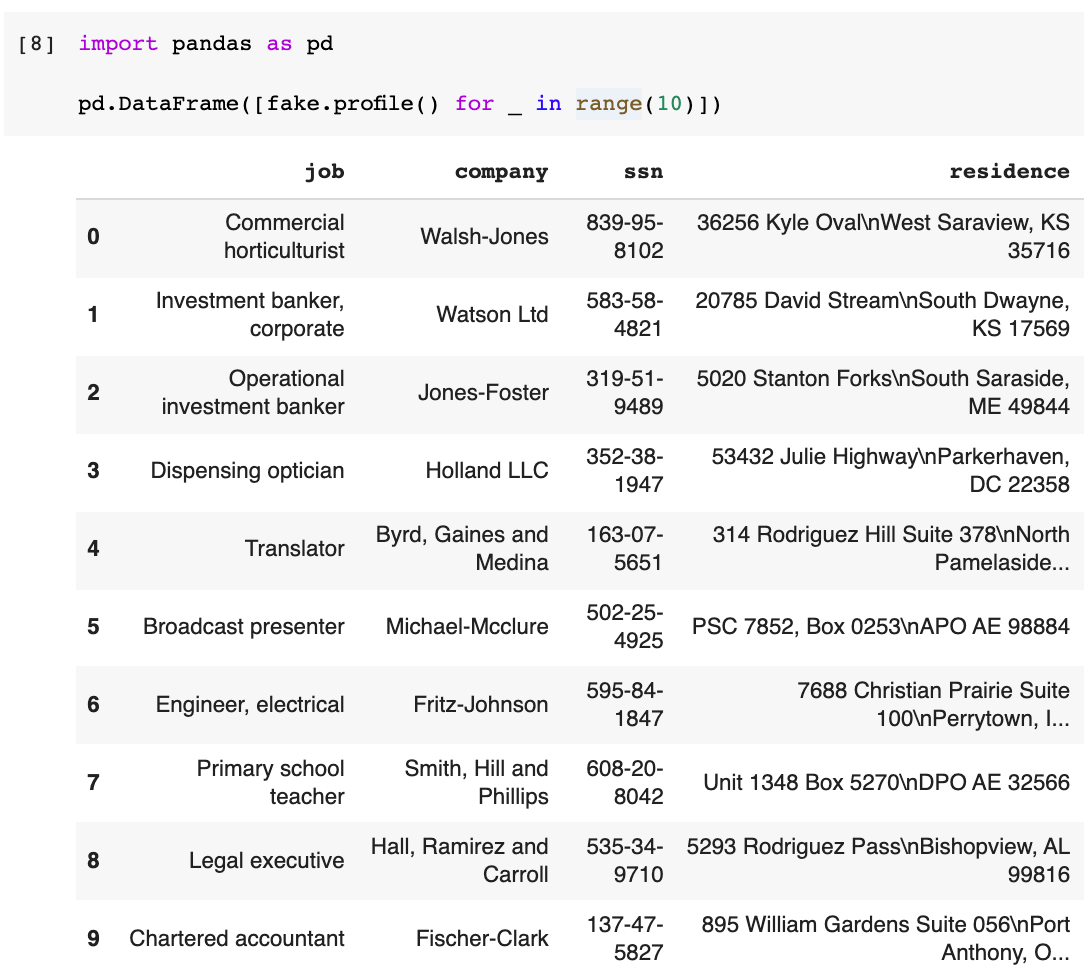
Task: Select row index 9
Action: (93, 939)
